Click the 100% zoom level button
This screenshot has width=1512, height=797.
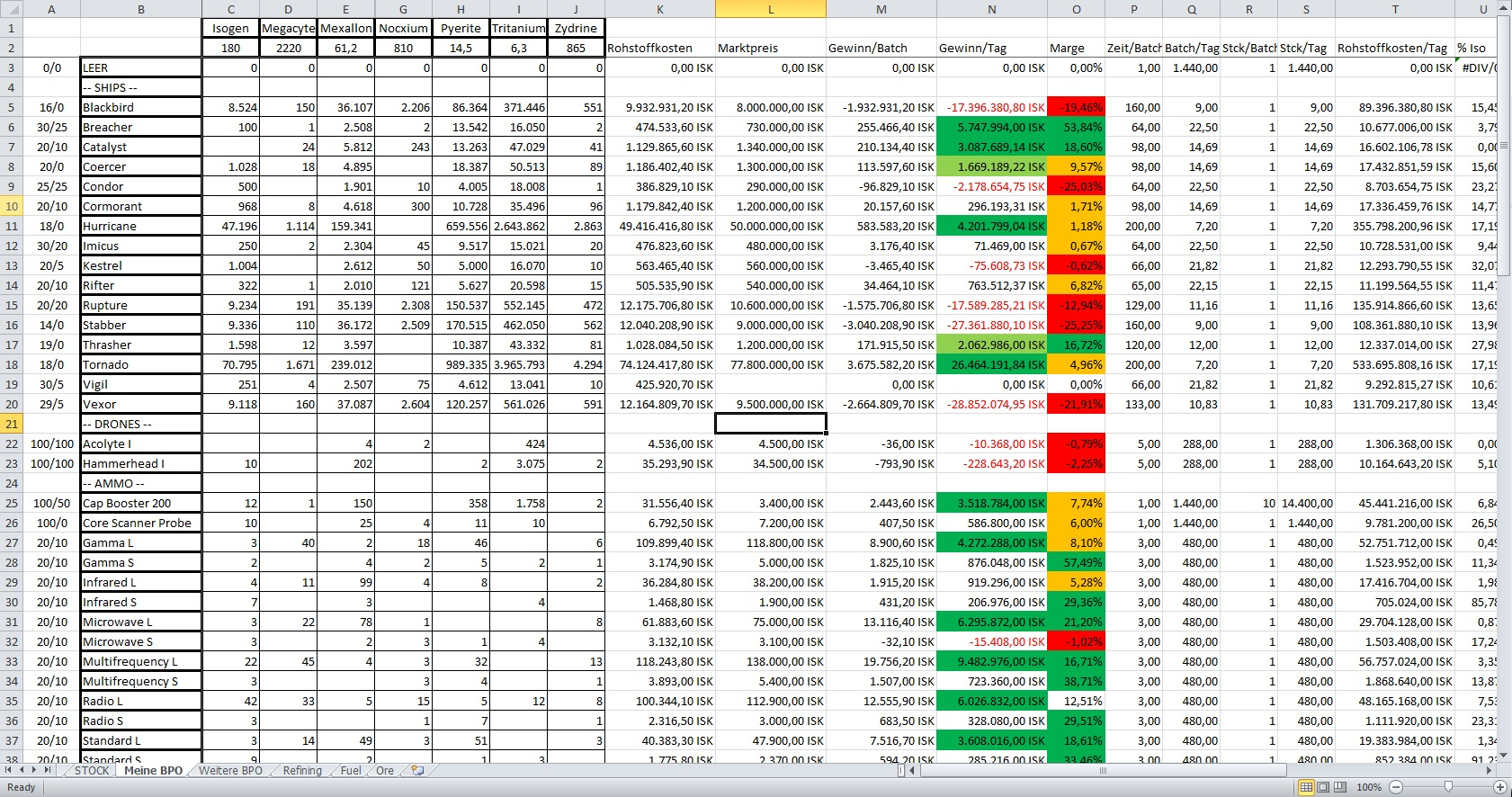tap(1368, 787)
